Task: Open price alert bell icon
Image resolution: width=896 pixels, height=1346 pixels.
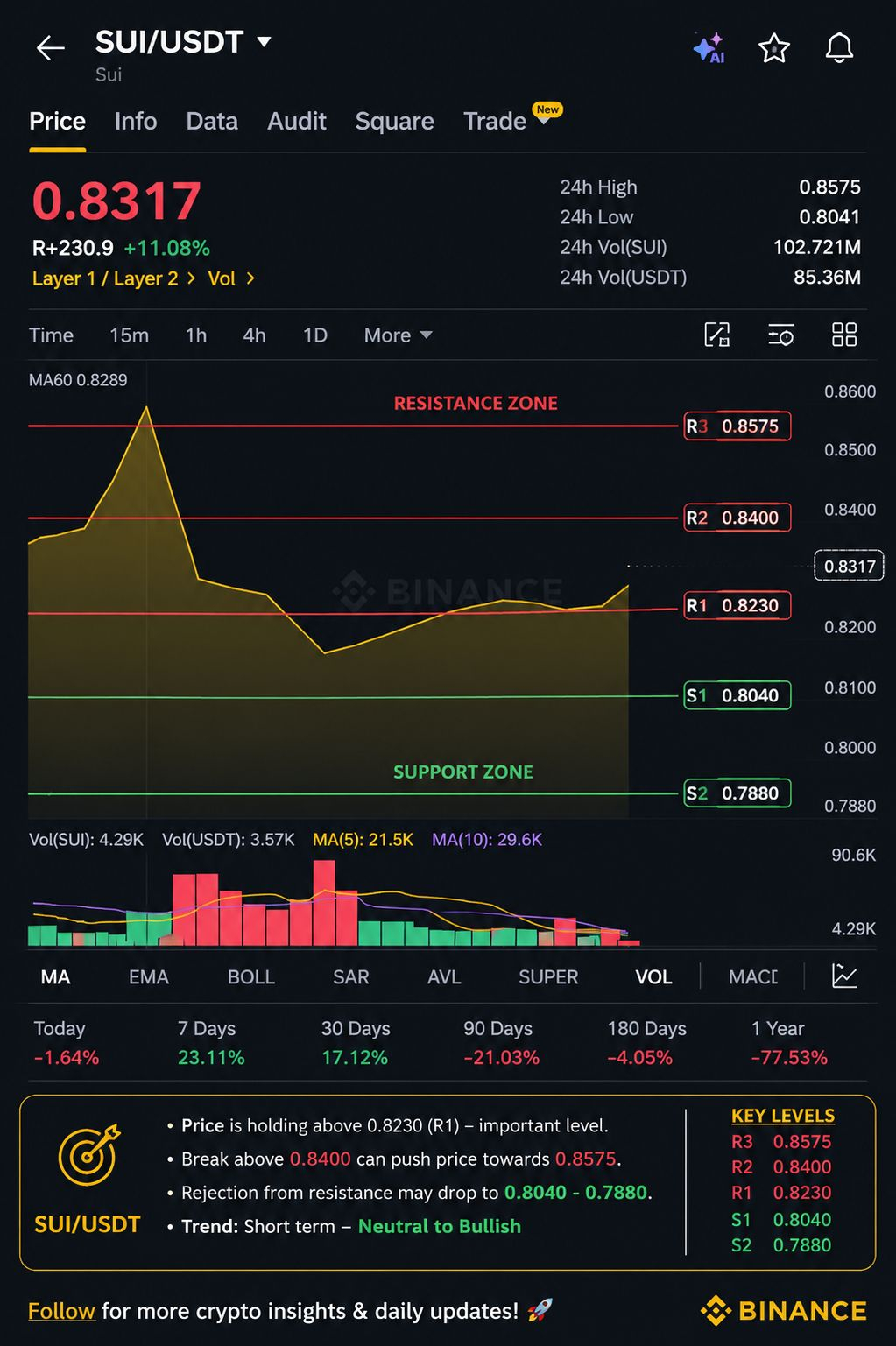Action: 839,48
